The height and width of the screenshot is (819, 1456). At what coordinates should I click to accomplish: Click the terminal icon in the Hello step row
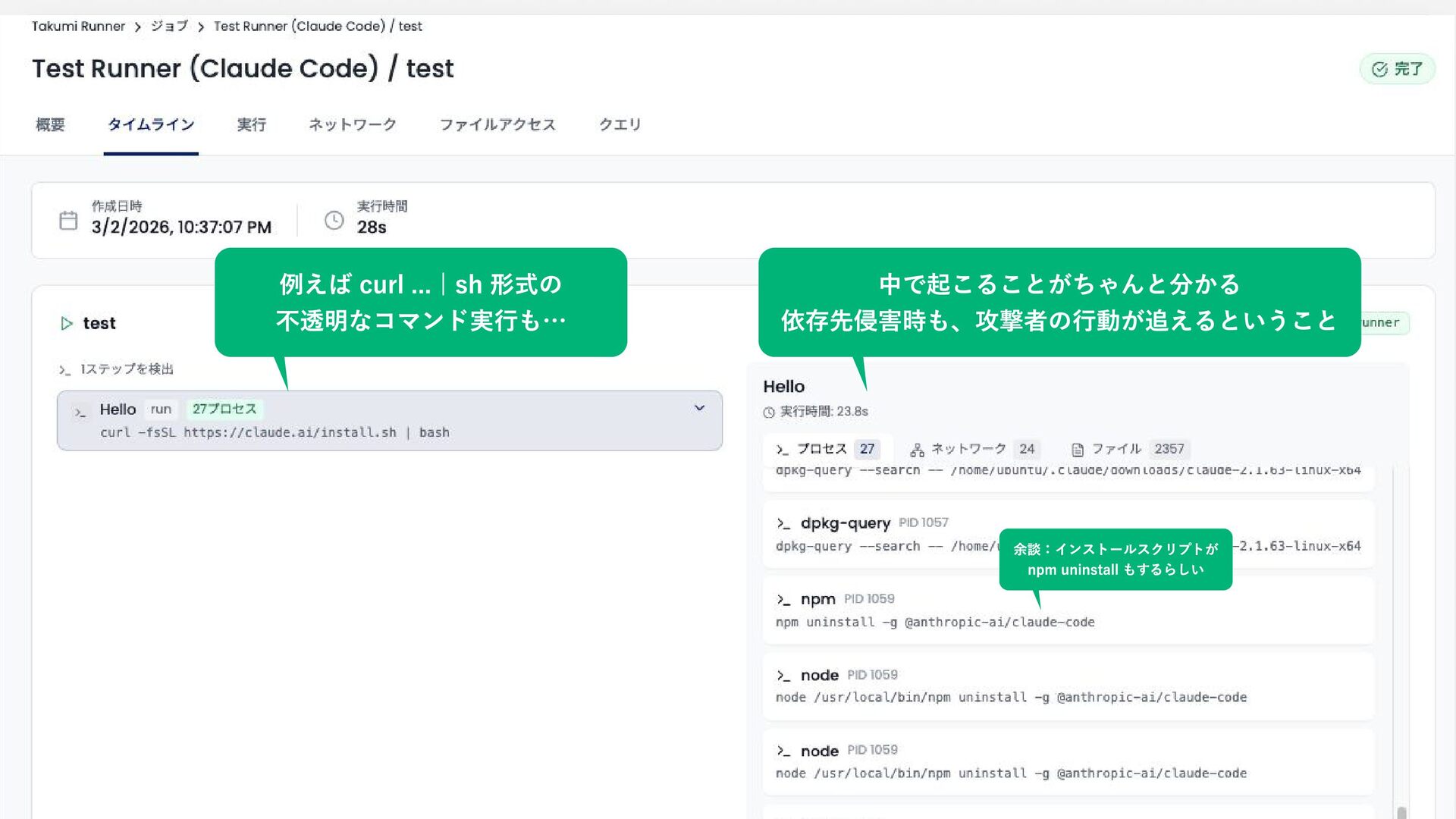click(x=80, y=413)
